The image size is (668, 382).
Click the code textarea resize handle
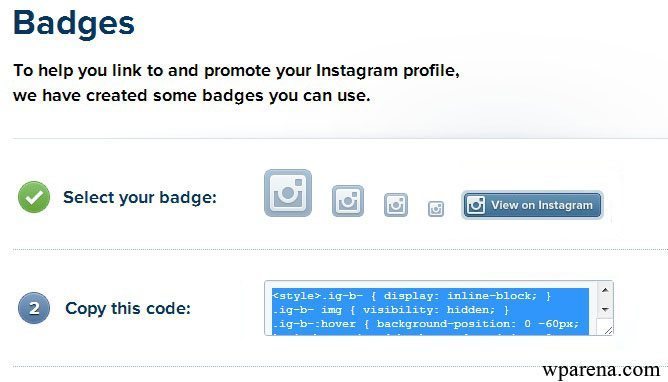coord(608,330)
